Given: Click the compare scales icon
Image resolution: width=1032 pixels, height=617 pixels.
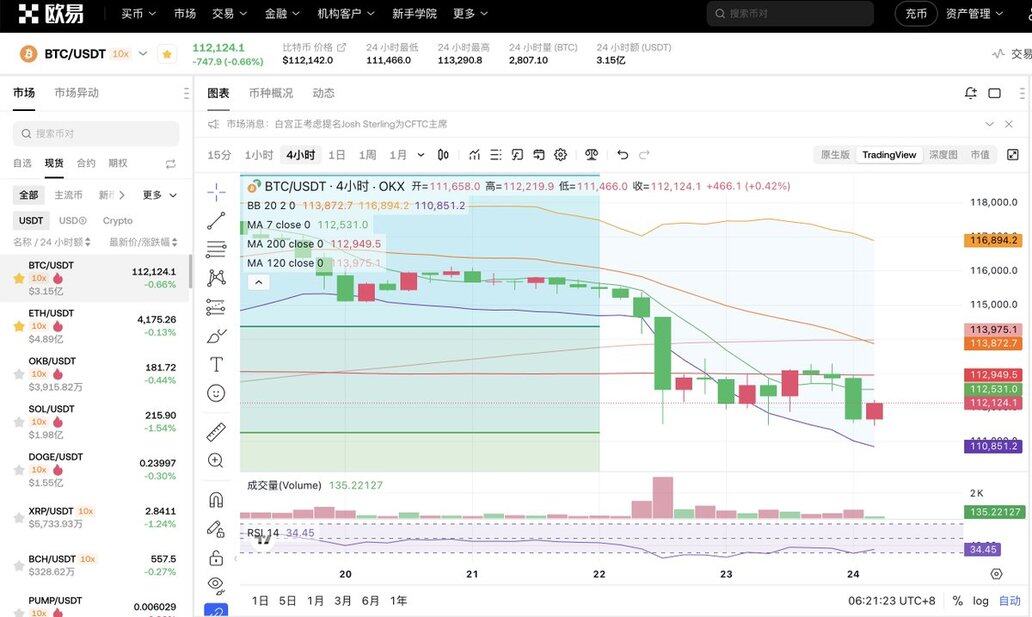Looking at the screenshot, I should (592, 155).
